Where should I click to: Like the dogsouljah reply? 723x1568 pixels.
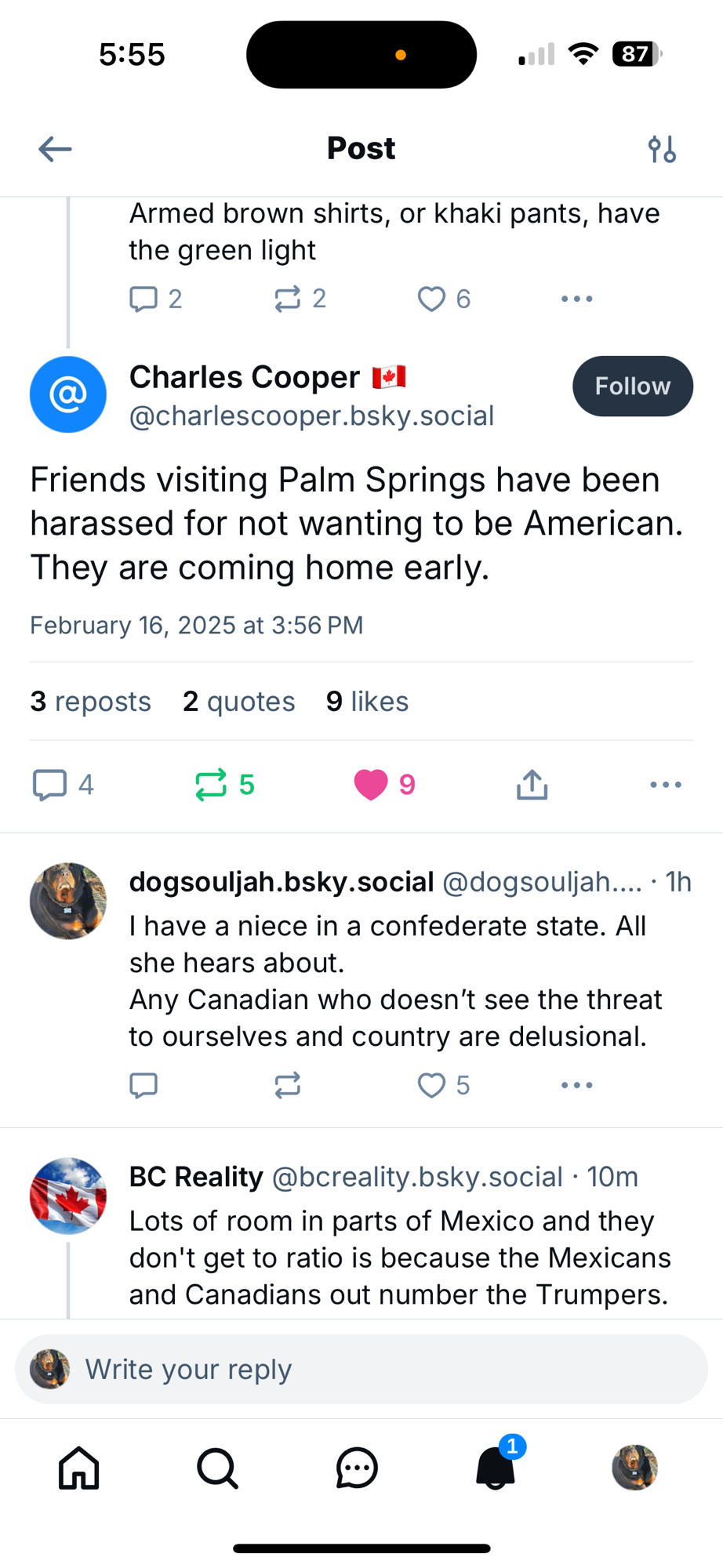pyautogui.click(x=431, y=1085)
